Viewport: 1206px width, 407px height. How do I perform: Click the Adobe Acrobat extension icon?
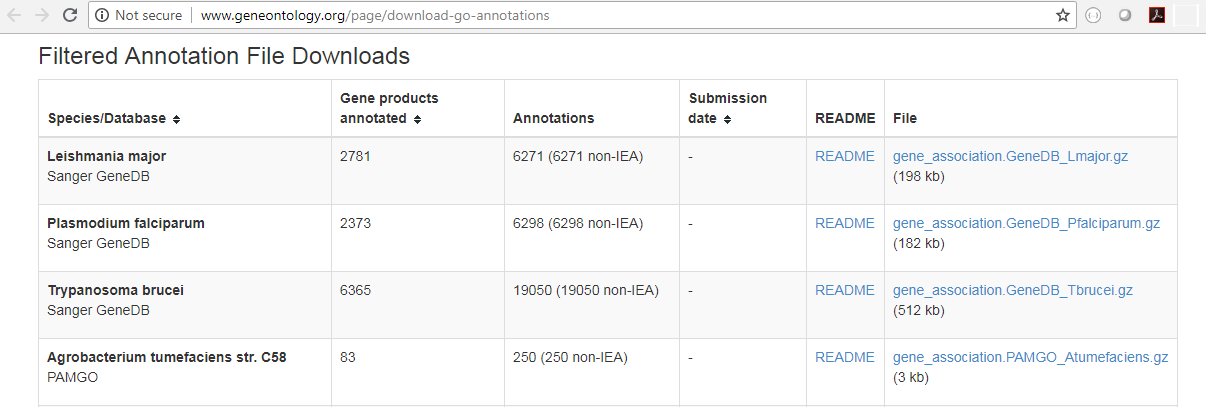(x=1156, y=15)
